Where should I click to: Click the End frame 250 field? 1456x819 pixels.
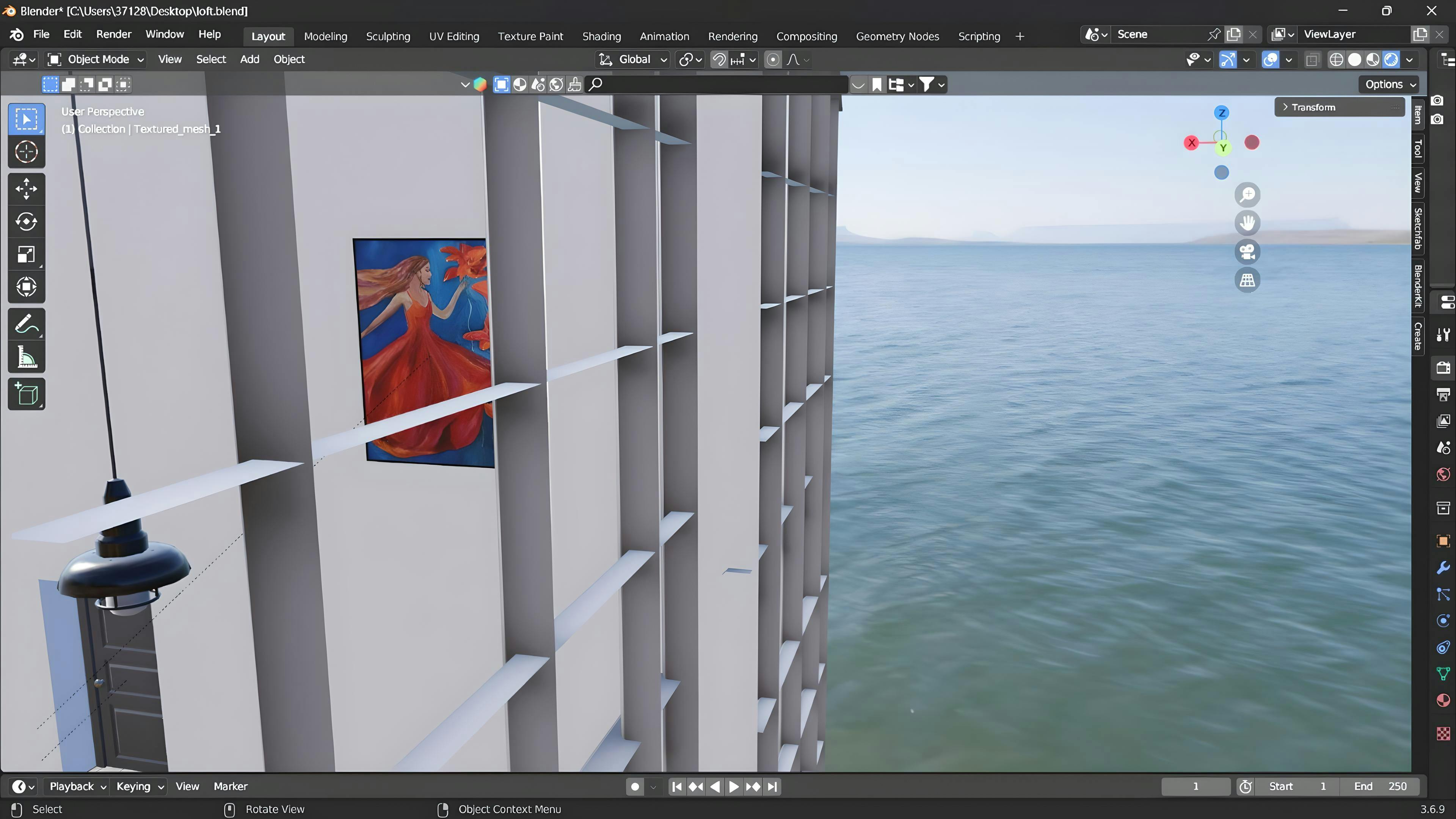tap(1380, 786)
